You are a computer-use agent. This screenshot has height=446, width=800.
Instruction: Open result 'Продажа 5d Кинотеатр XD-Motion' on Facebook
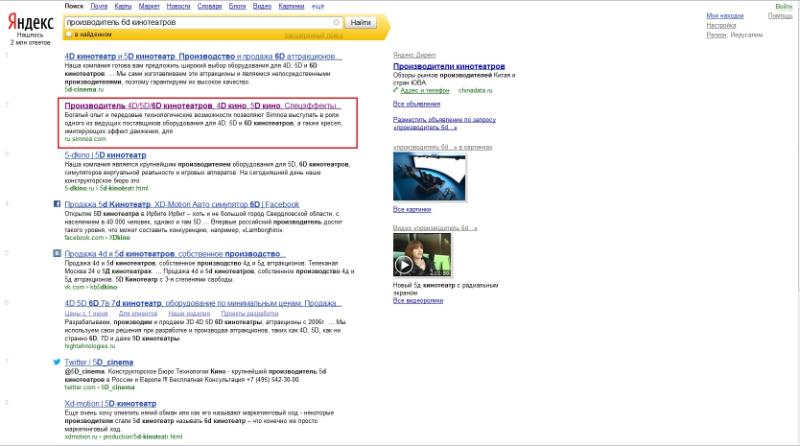pyautogui.click(x=182, y=204)
